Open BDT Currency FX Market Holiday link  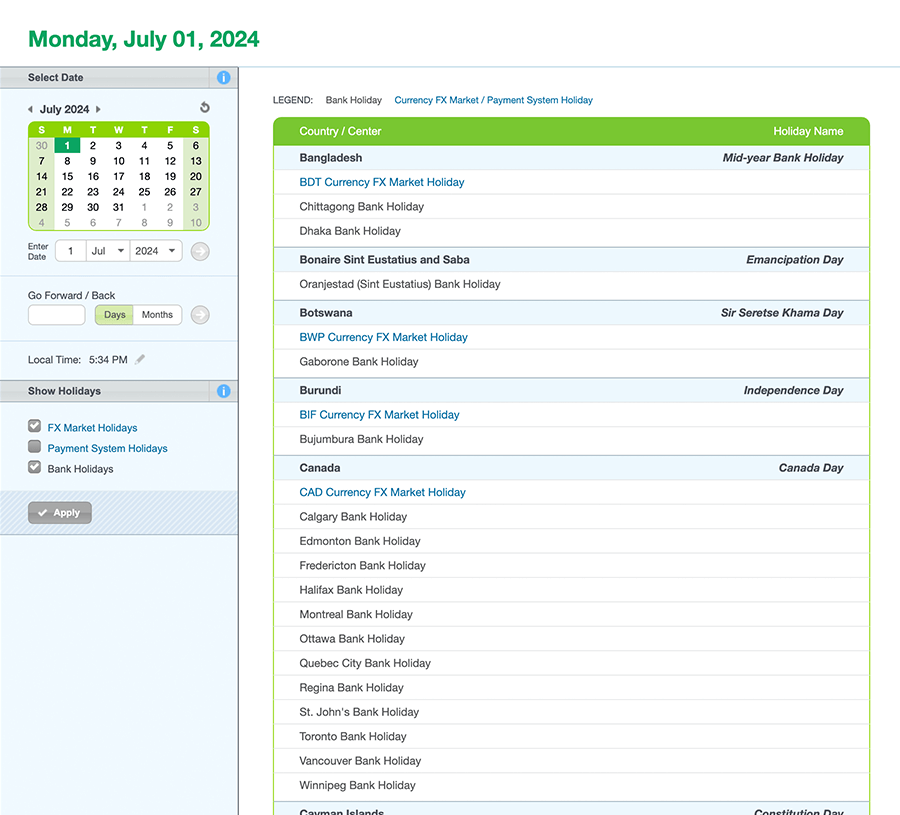pyautogui.click(x=382, y=182)
